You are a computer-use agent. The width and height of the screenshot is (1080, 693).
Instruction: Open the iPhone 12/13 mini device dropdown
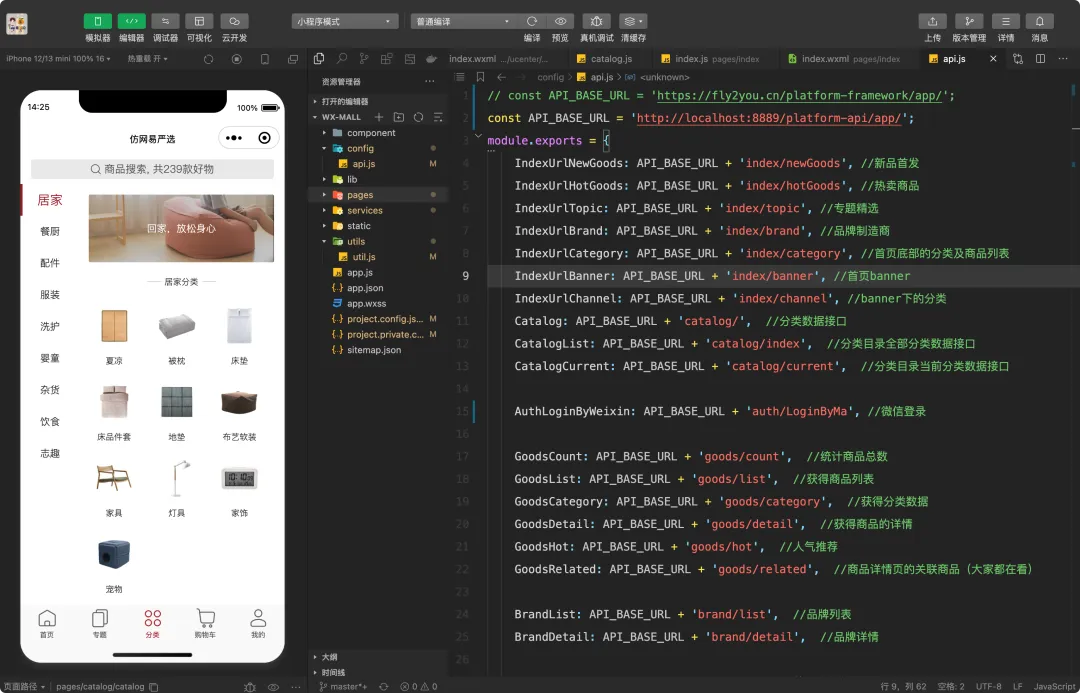[x=59, y=59]
